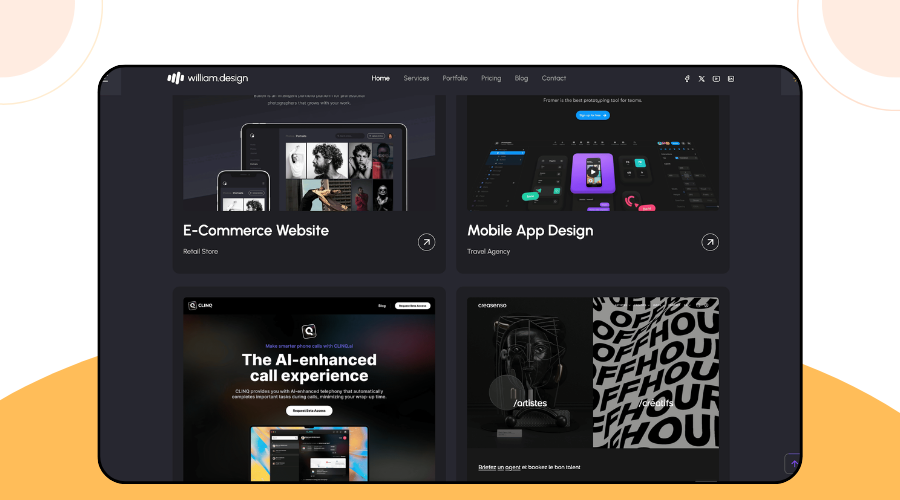Click the arrow icon on Mobile App Design card
The height and width of the screenshot is (500, 900).
(x=710, y=242)
